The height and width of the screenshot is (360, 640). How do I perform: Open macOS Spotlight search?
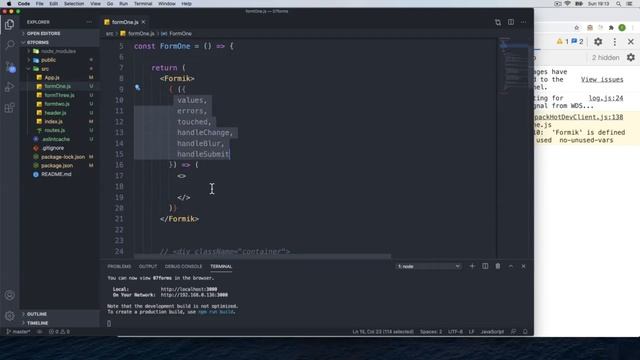coord(618,4)
